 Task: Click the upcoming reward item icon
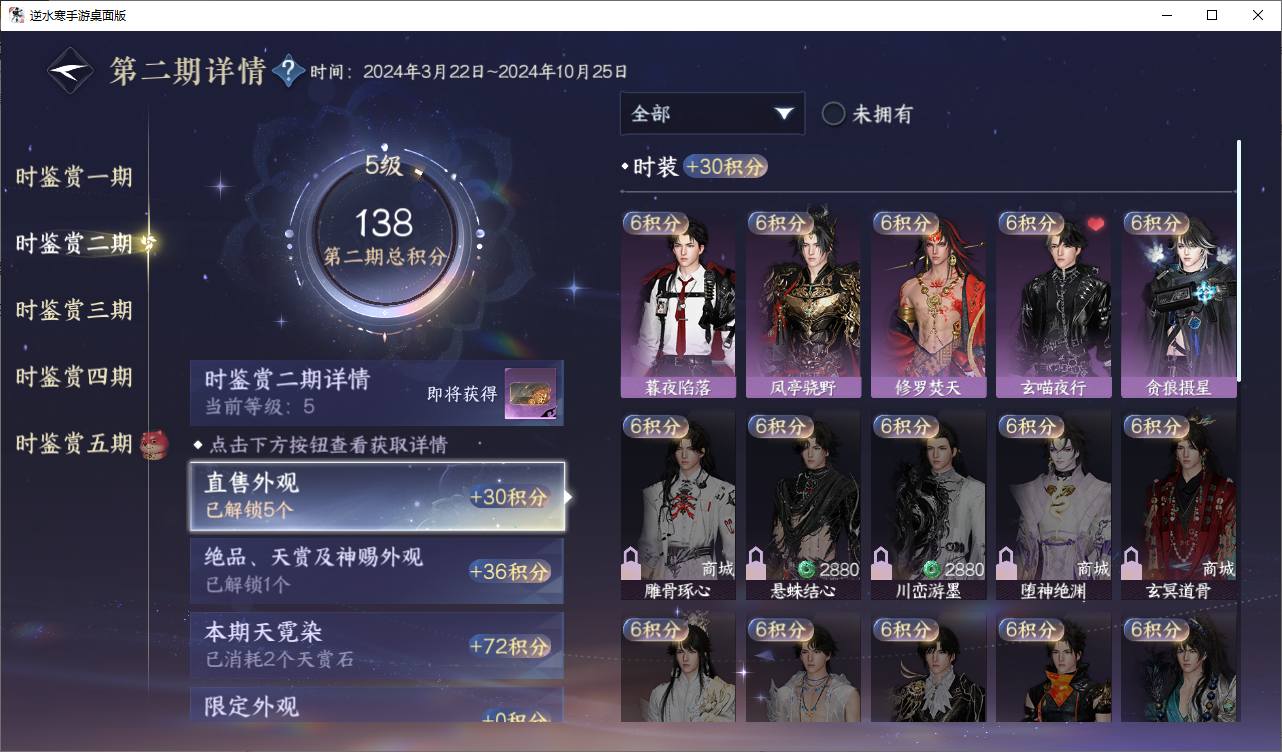(530, 394)
